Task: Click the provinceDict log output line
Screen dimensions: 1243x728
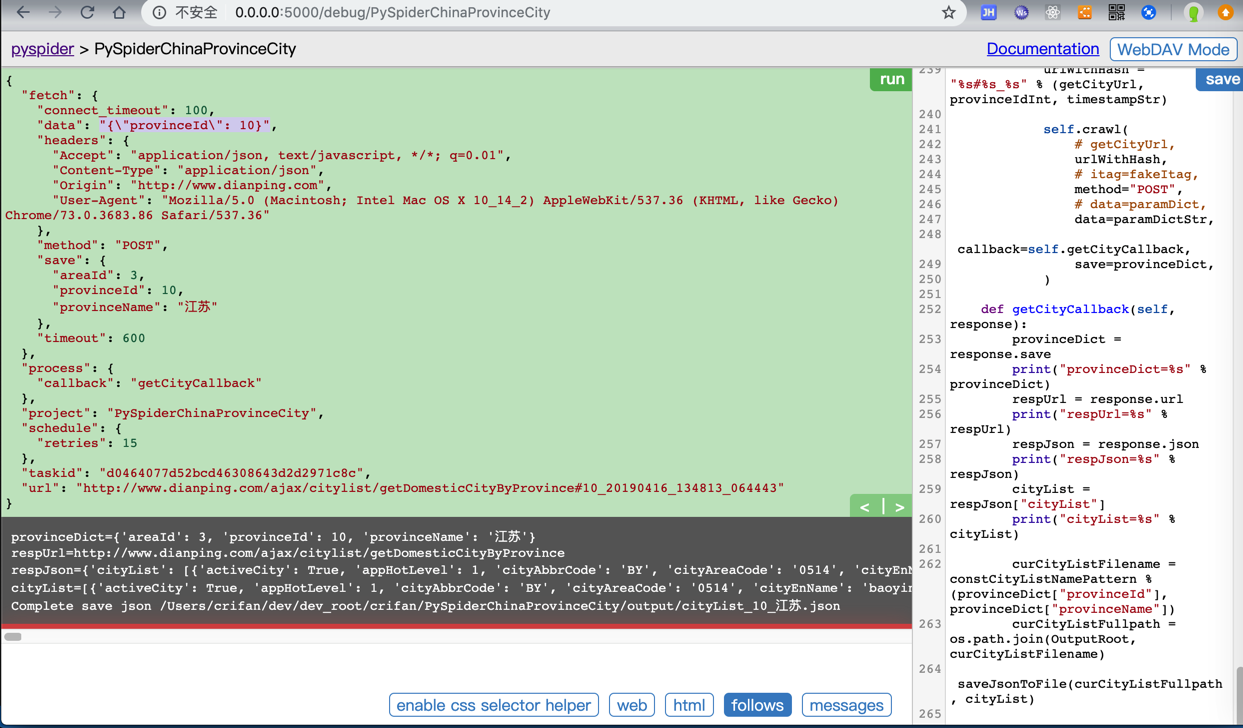Action: point(273,537)
